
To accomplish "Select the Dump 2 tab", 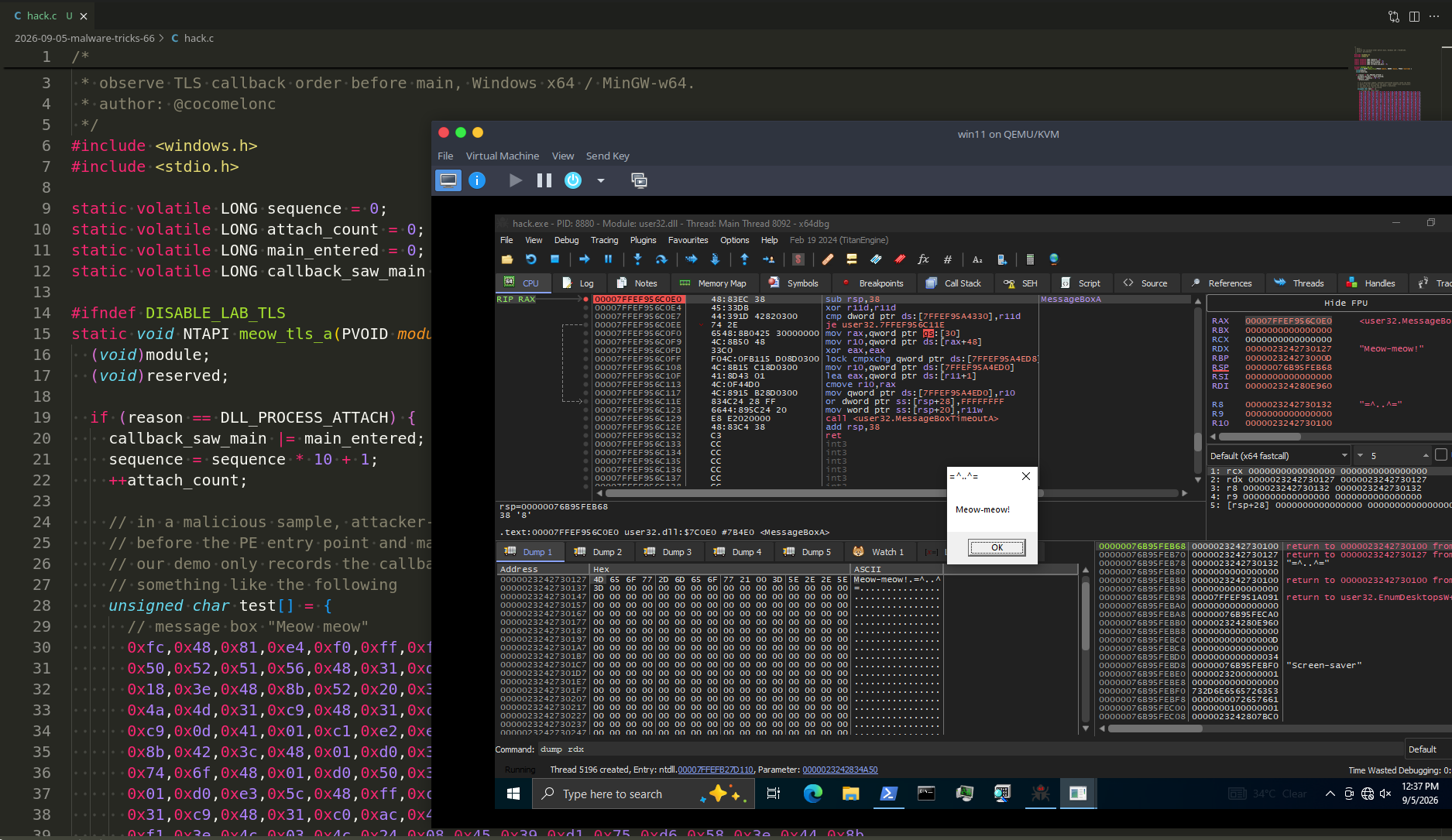I will [x=599, y=552].
